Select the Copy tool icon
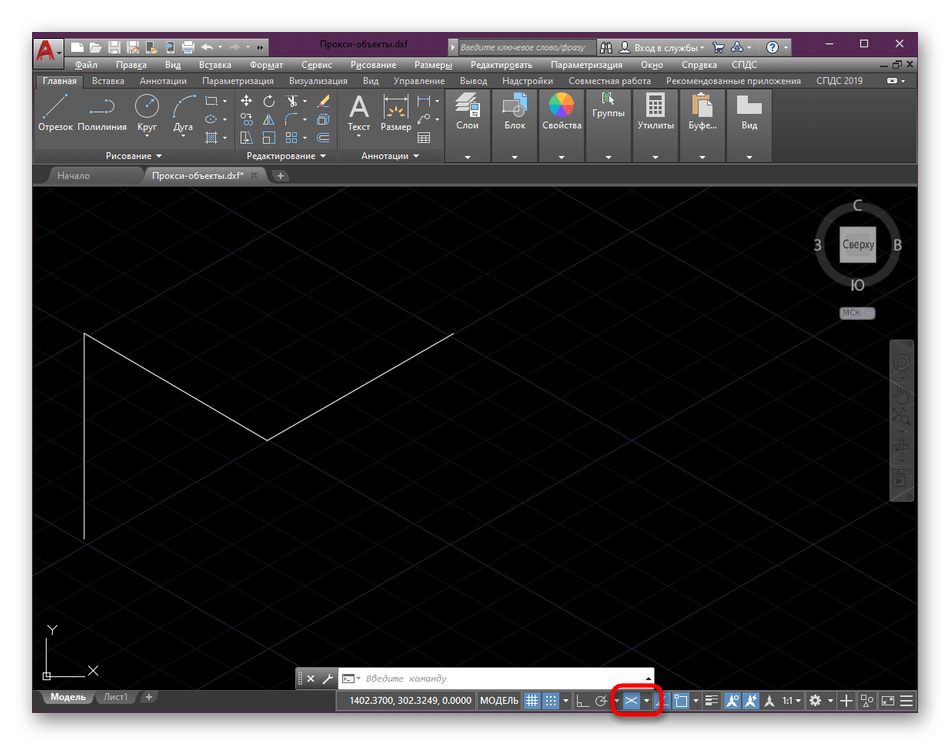 pyautogui.click(x=246, y=119)
